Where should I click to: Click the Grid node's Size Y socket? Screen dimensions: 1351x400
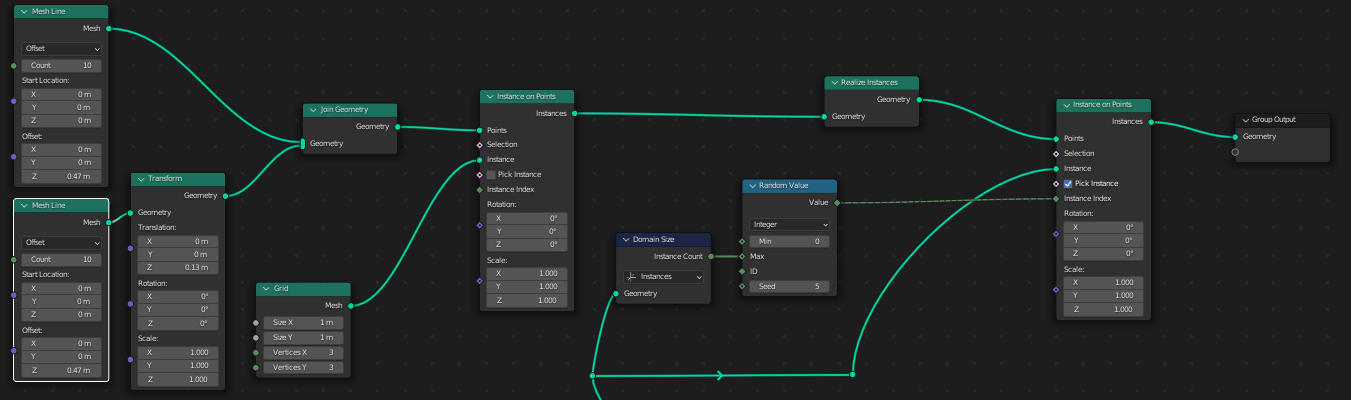click(256, 338)
